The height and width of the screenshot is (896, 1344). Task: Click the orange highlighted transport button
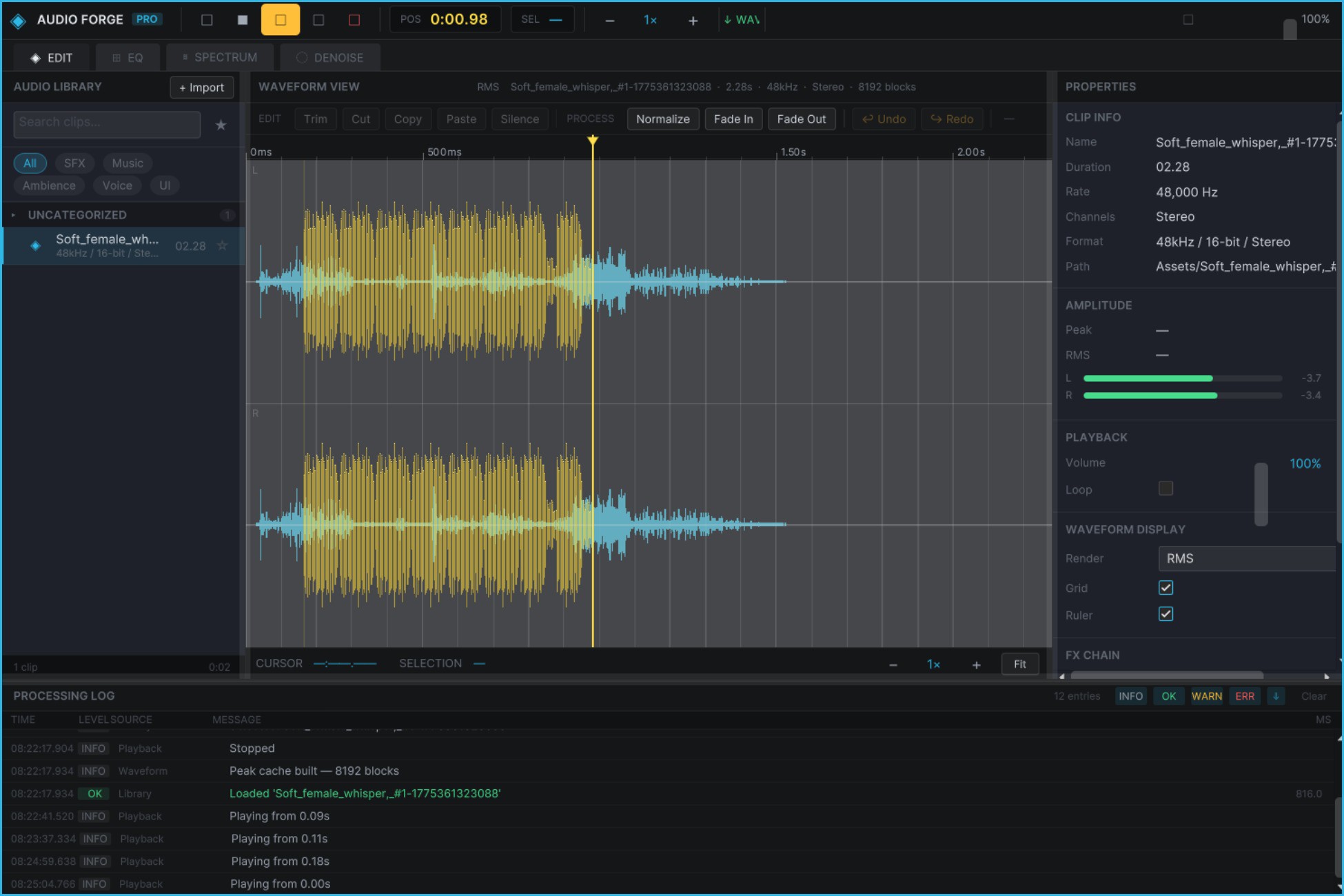click(x=281, y=20)
